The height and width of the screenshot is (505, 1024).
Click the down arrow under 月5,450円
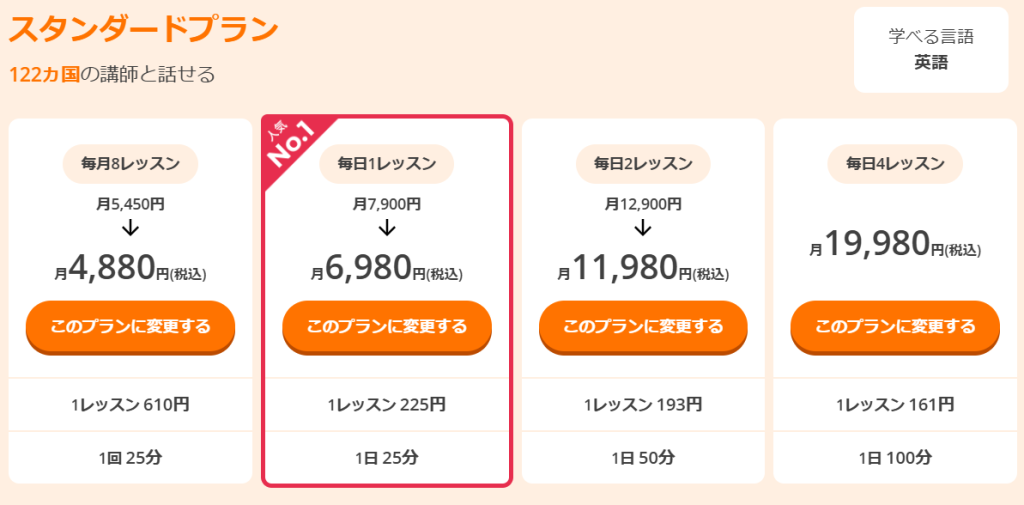click(x=130, y=228)
